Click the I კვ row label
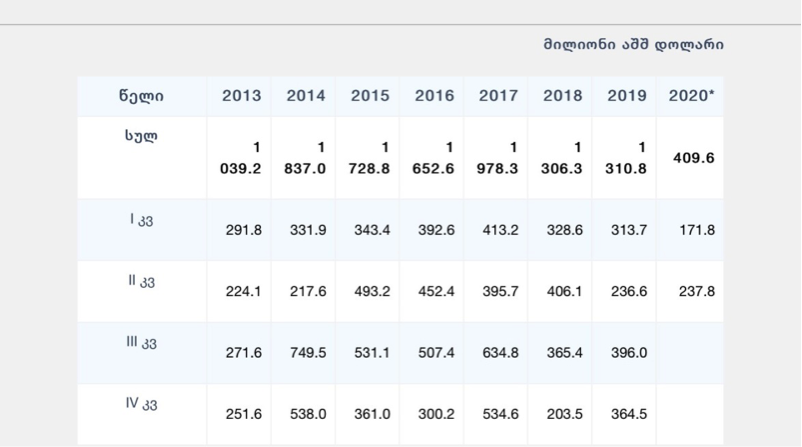 point(141,219)
